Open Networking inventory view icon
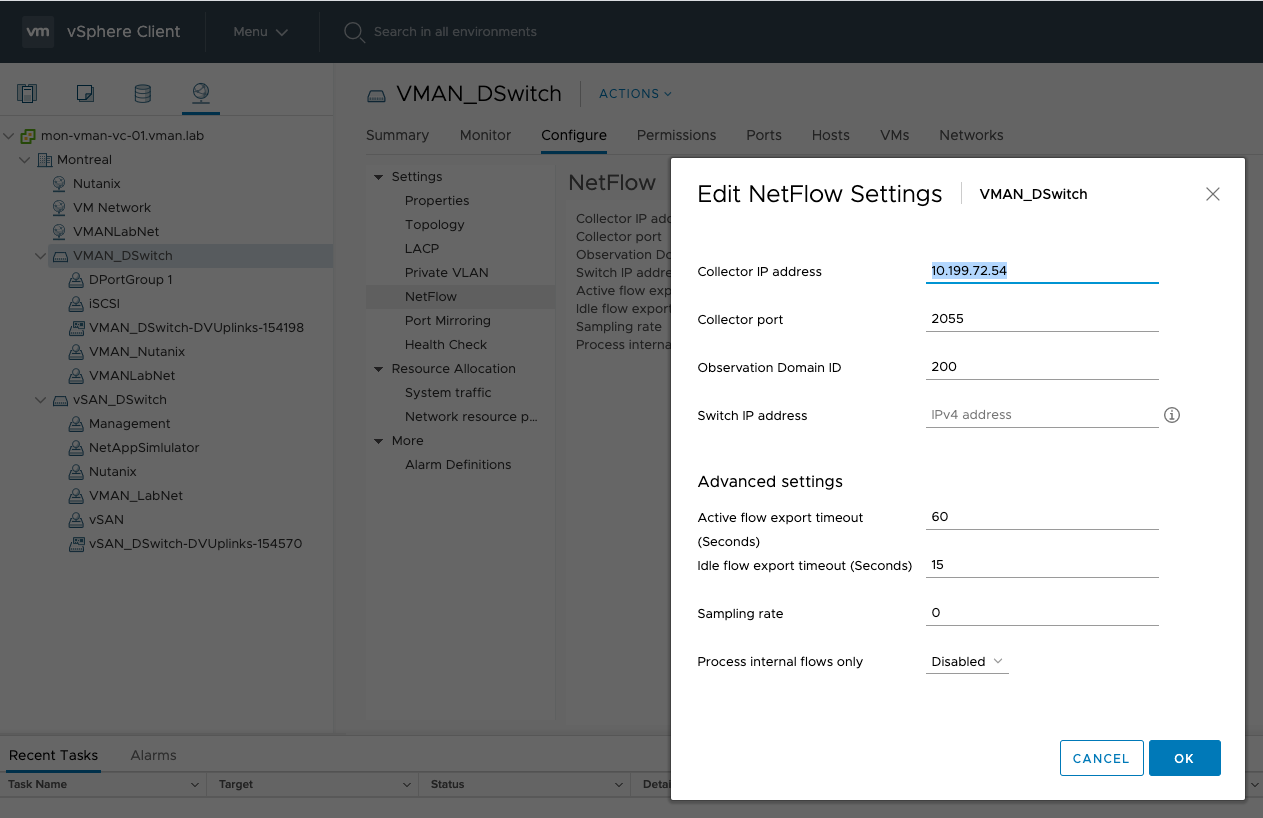Viewport: 1263px width, 818px height. [201, 93]
